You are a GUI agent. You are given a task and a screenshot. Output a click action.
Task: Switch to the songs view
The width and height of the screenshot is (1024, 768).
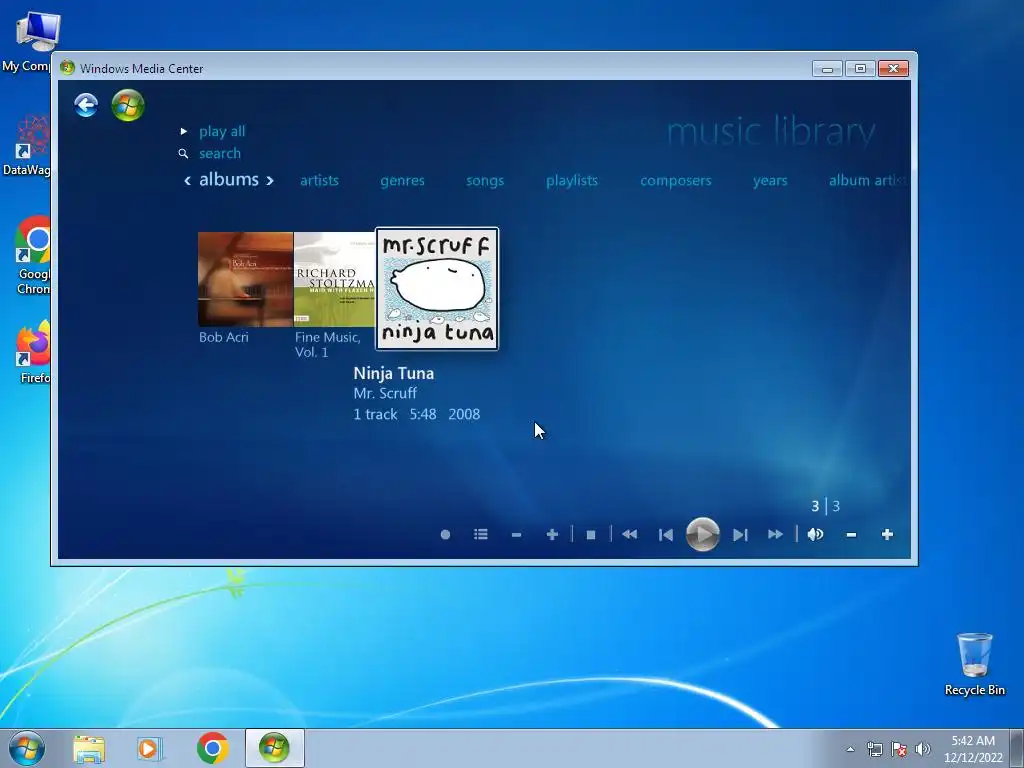coord(485,181)
